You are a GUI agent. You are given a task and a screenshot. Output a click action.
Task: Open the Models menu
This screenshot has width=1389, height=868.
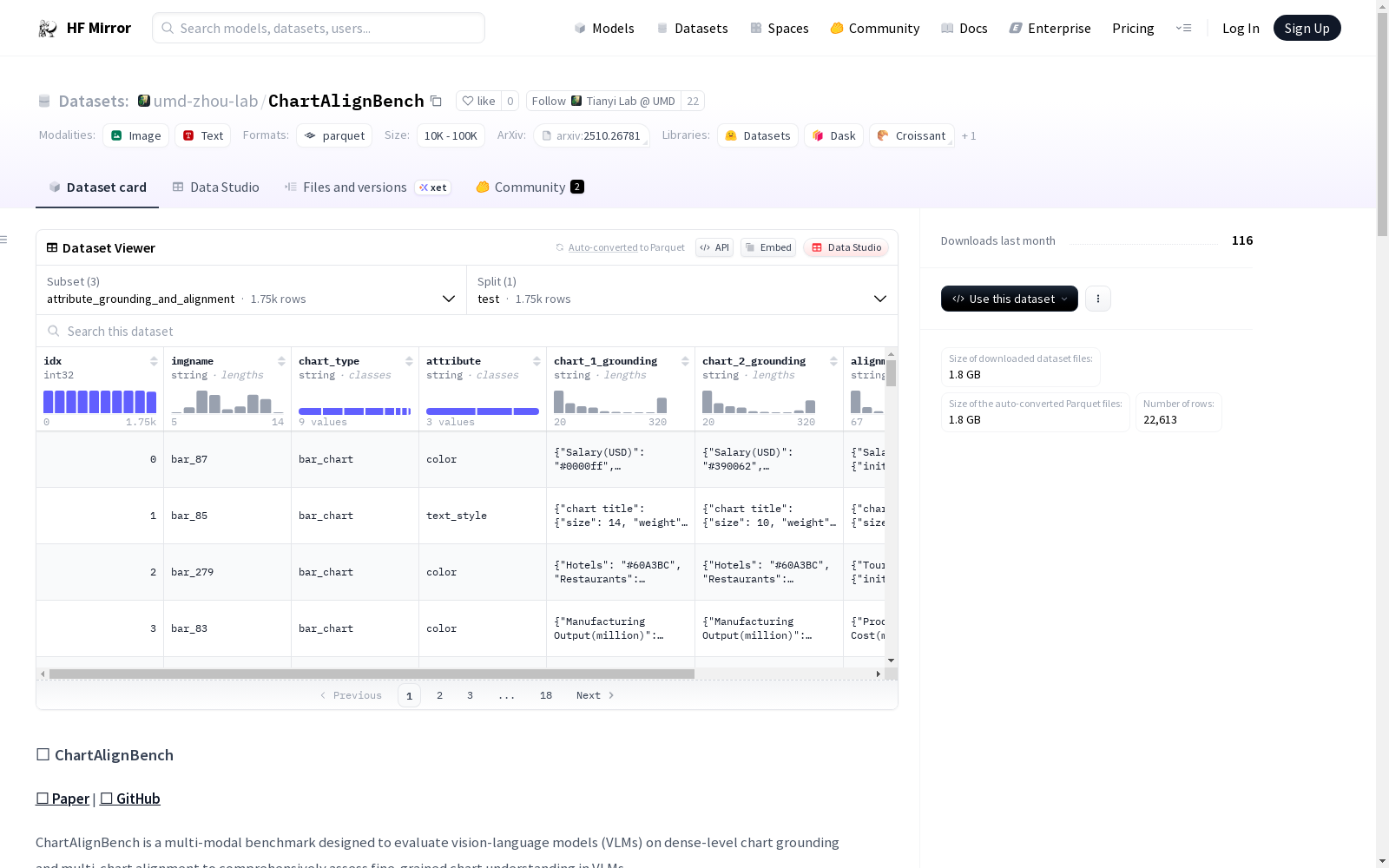tap(604, 28)
